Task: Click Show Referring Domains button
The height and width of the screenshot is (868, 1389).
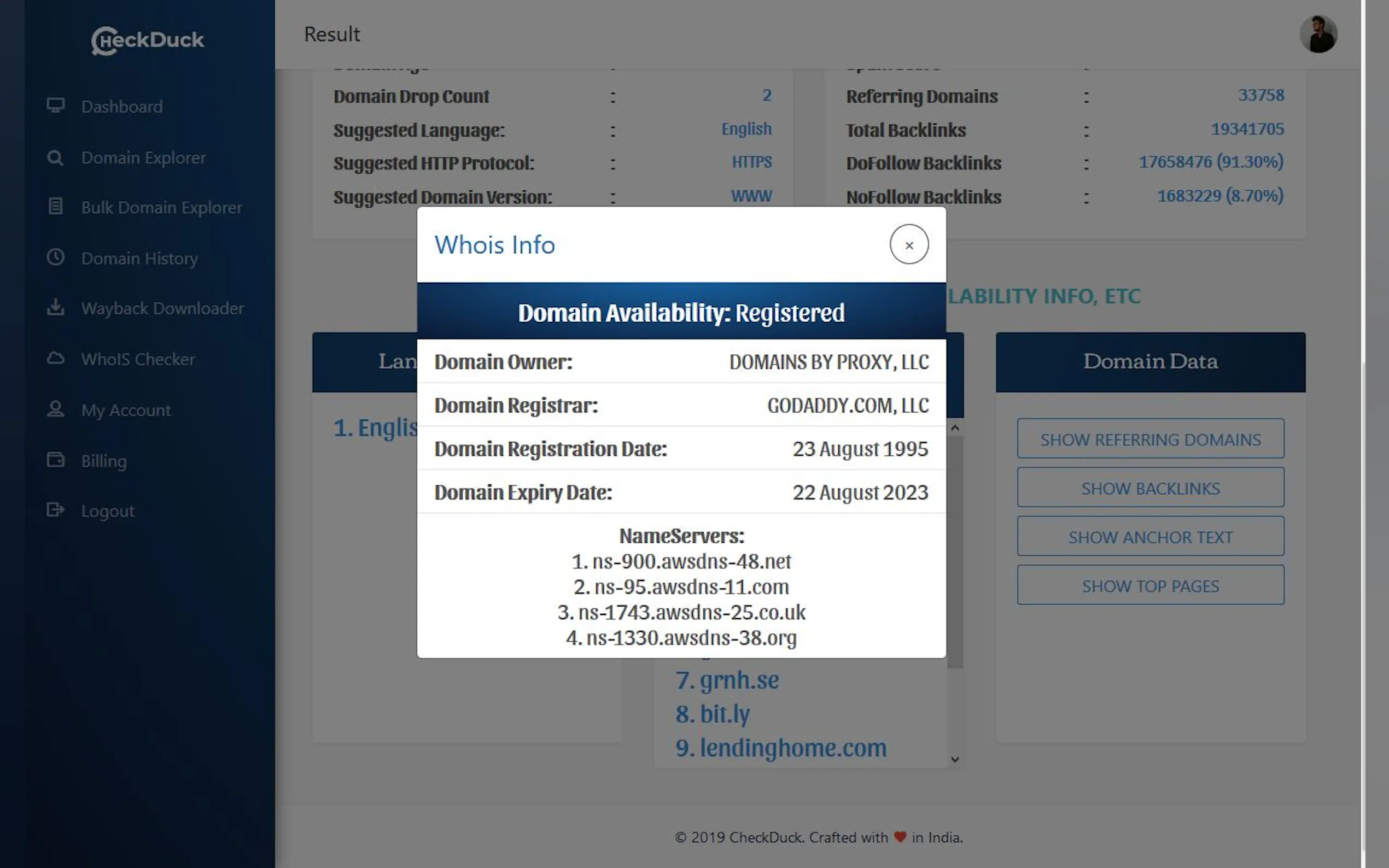Action: [x=1150, y=438]
